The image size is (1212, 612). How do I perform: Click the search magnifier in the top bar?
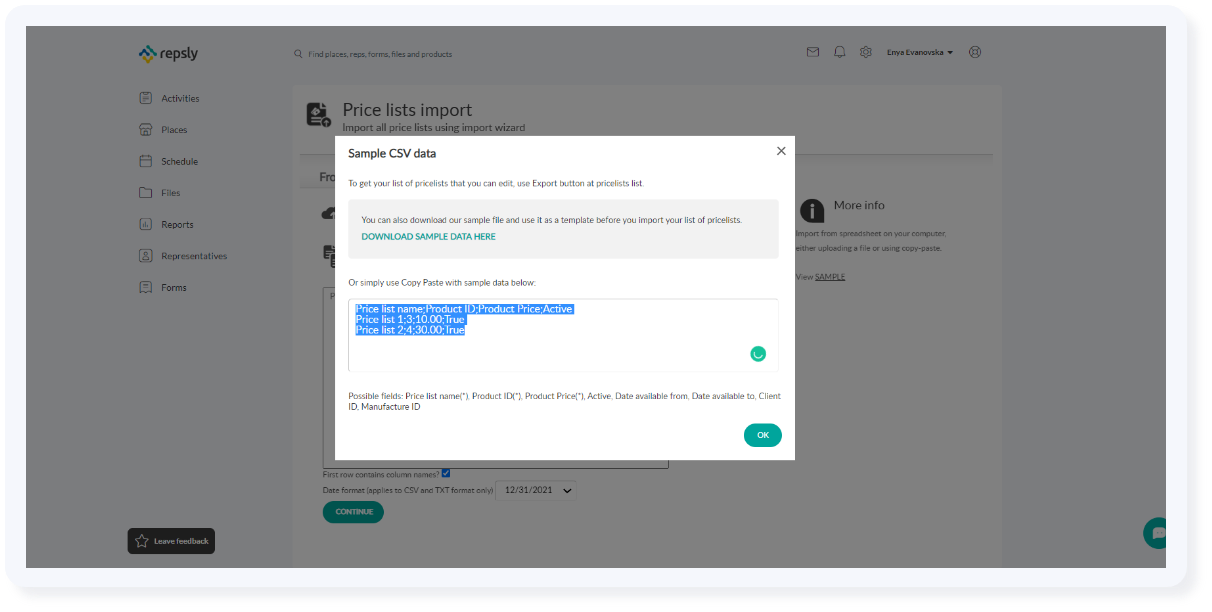(x=297, y=53)
